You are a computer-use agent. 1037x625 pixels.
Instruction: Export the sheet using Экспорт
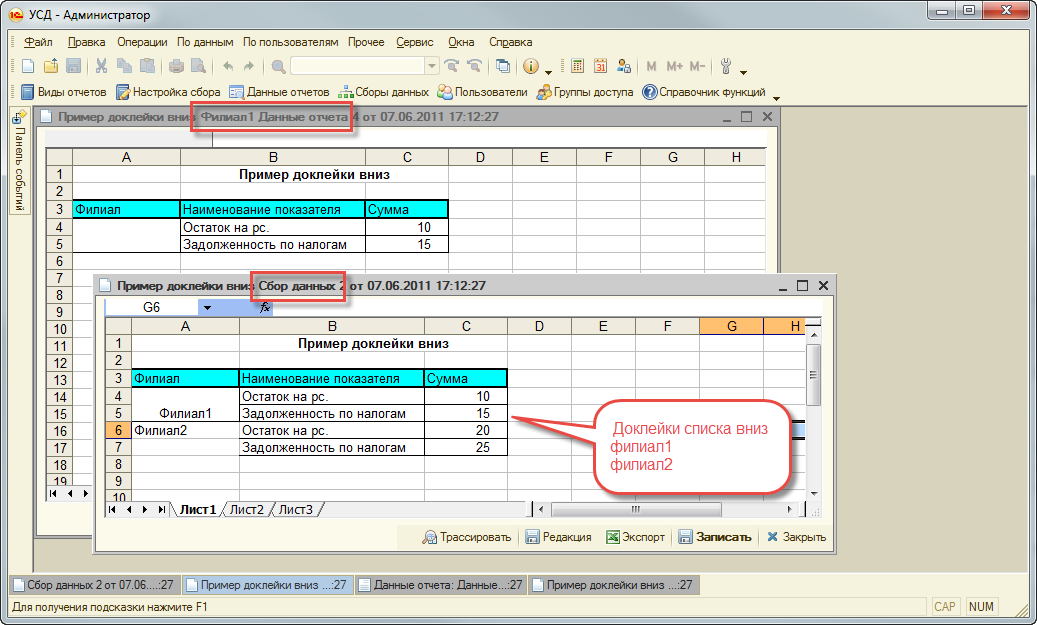point(635,537)
